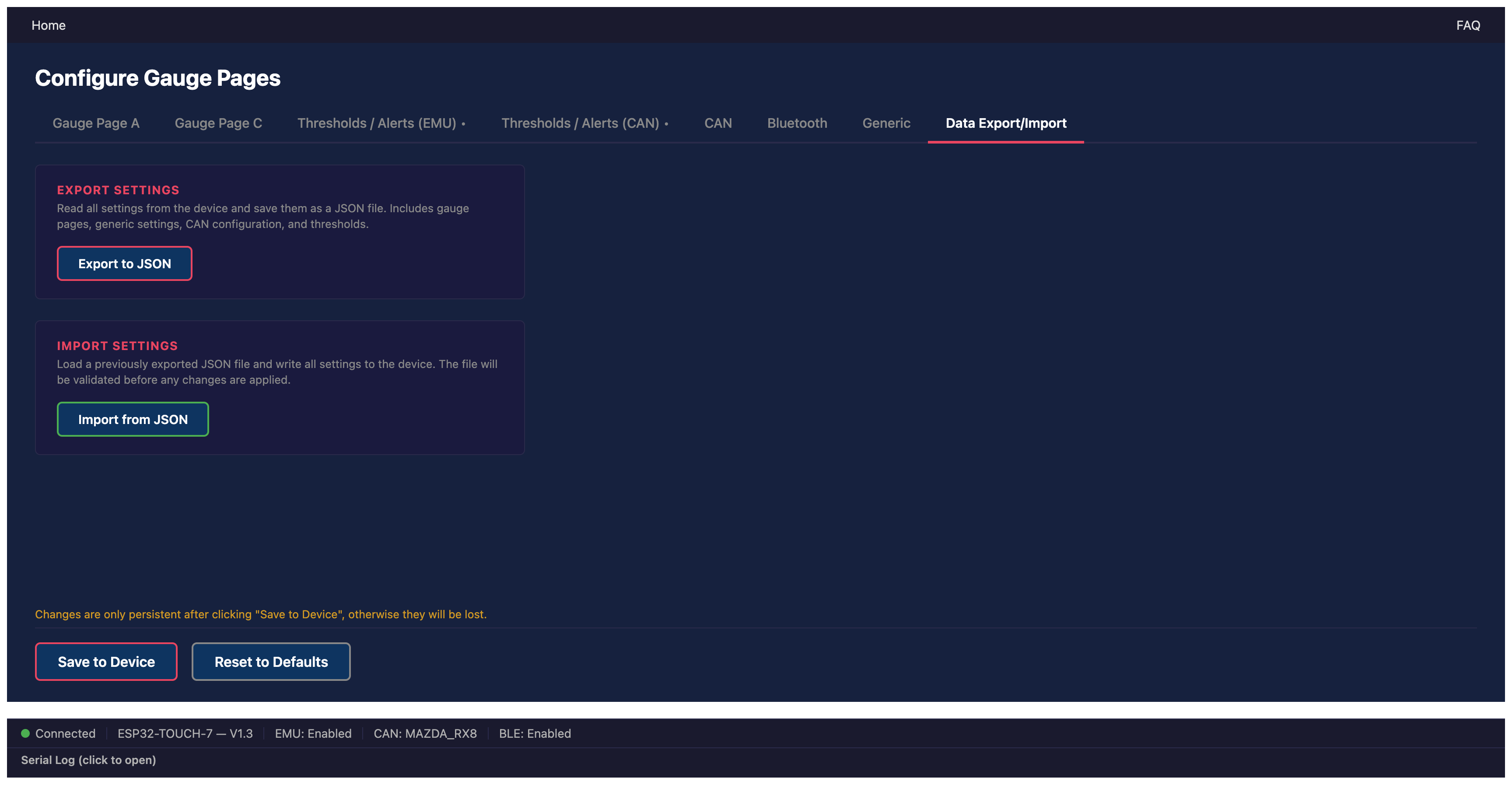Click the EXPORT SETTINGS heading
The image size is (1512, 785).
coord(118,190)
